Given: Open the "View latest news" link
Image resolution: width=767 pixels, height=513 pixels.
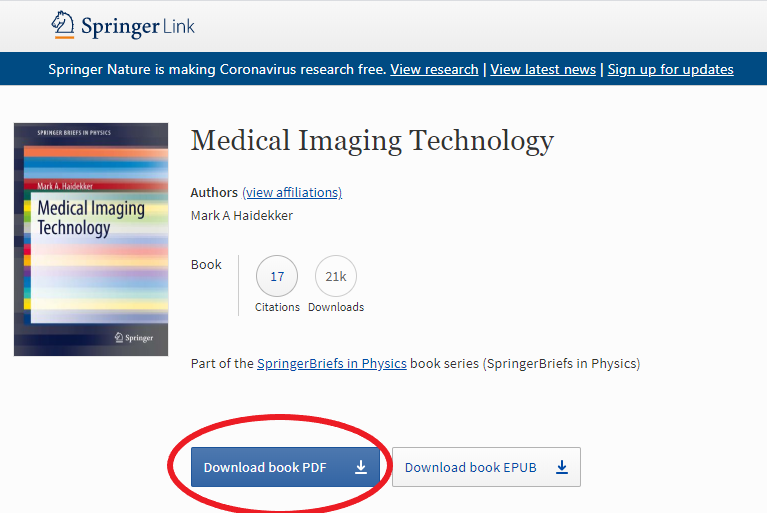Looking at the screenshot, I should pos(543,69).
